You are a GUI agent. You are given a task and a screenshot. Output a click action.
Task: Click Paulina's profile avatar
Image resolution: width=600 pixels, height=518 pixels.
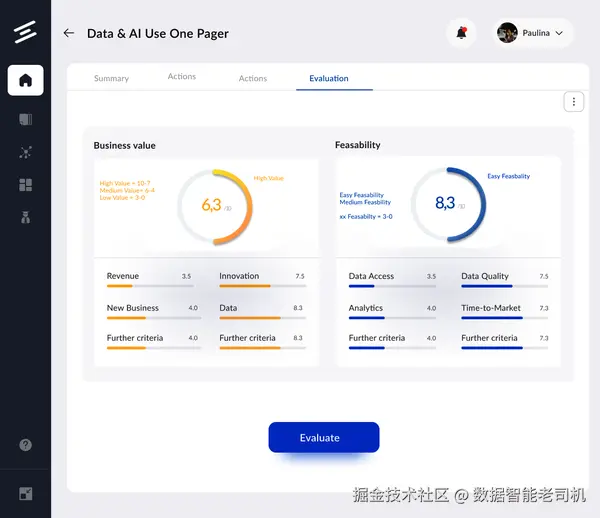tap(507, 33)
